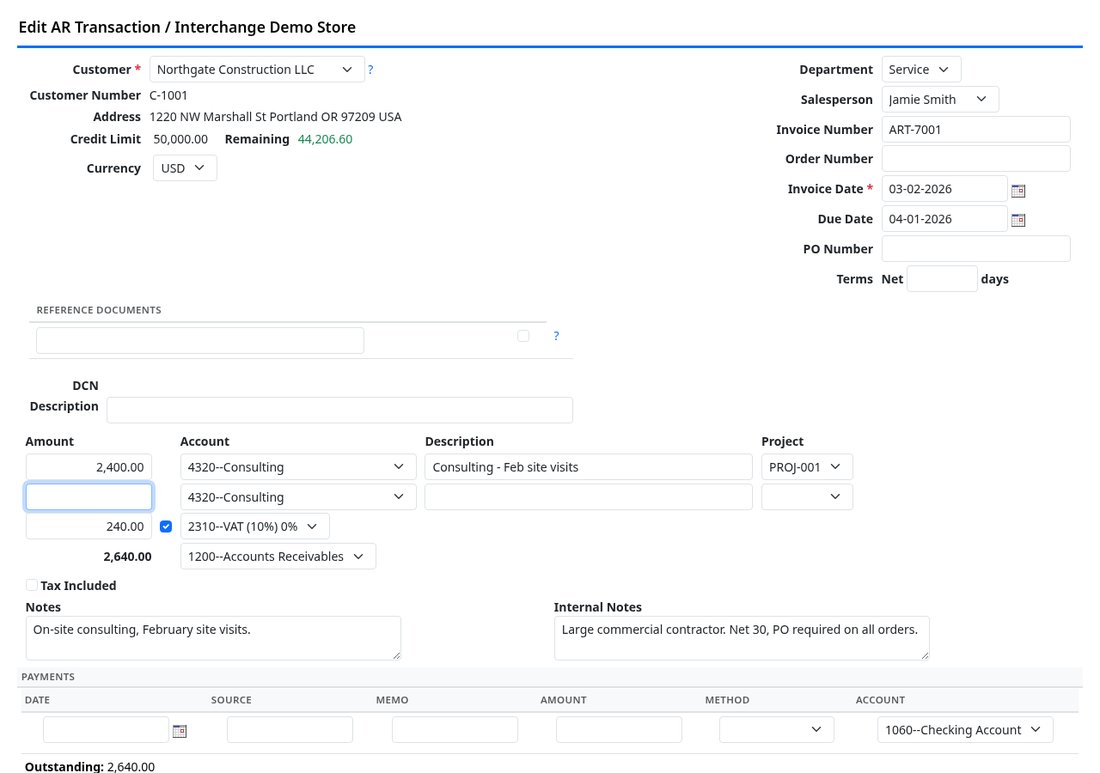Open the PROJ-001 project dropdown
This screenshot has width=1100, height=773.
tap(807, 467)
